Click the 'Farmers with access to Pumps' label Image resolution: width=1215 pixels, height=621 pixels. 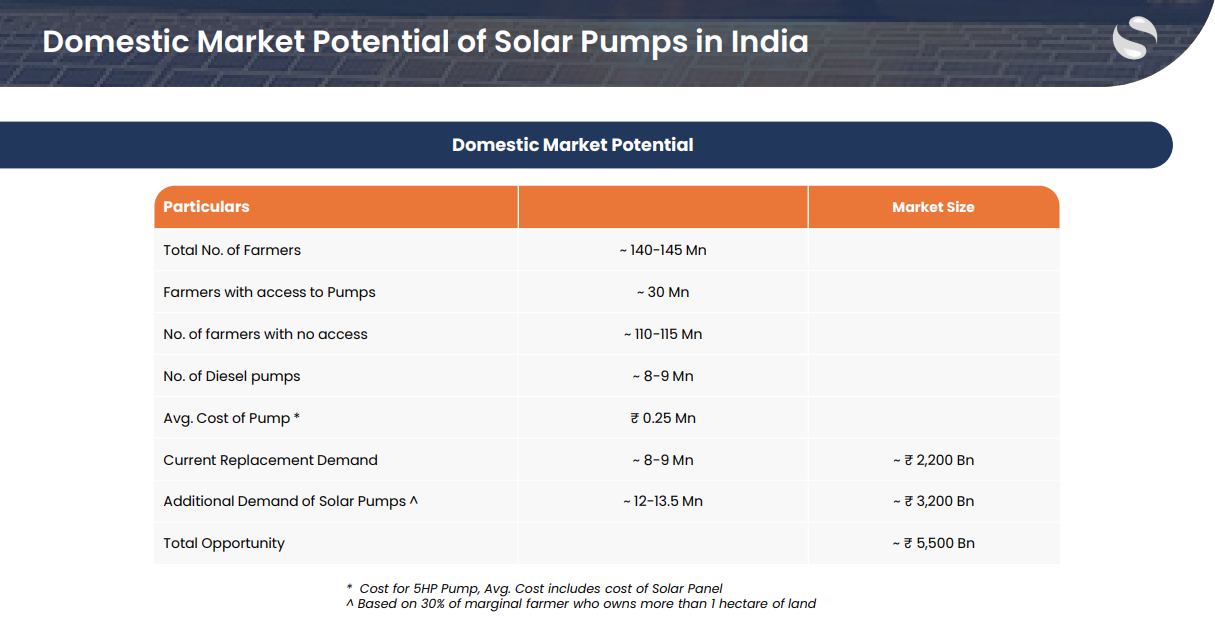269,292
